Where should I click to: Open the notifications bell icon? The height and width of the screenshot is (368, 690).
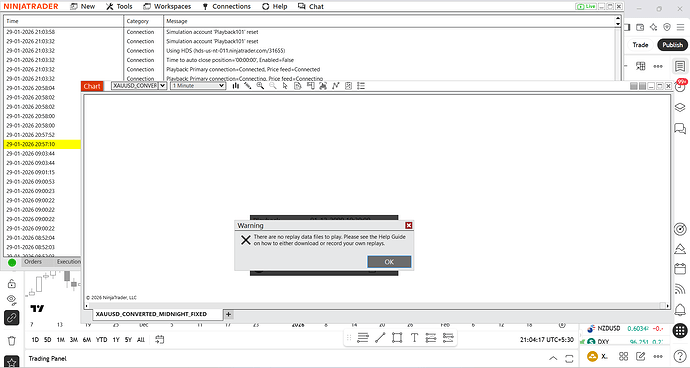(x=680, y=309)
